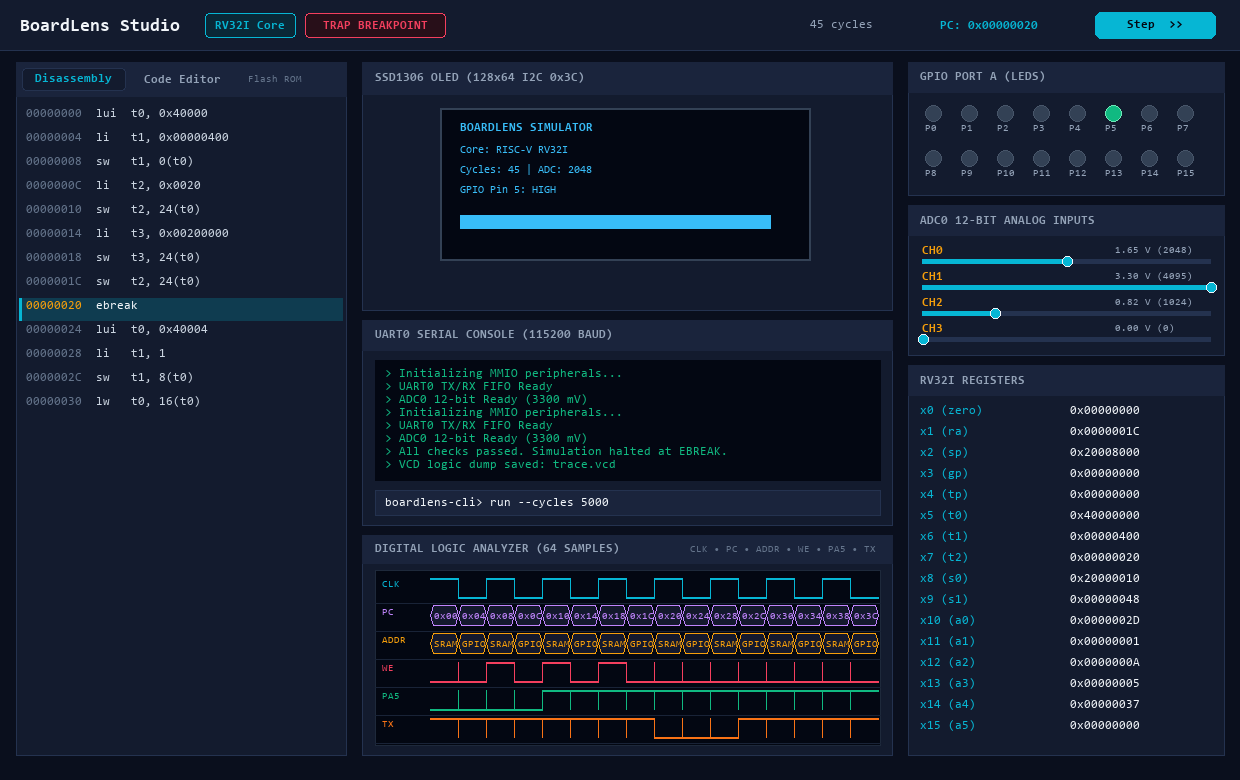
Task: Select instruction at address 0000001C
Action: click(x=181, y=281)
